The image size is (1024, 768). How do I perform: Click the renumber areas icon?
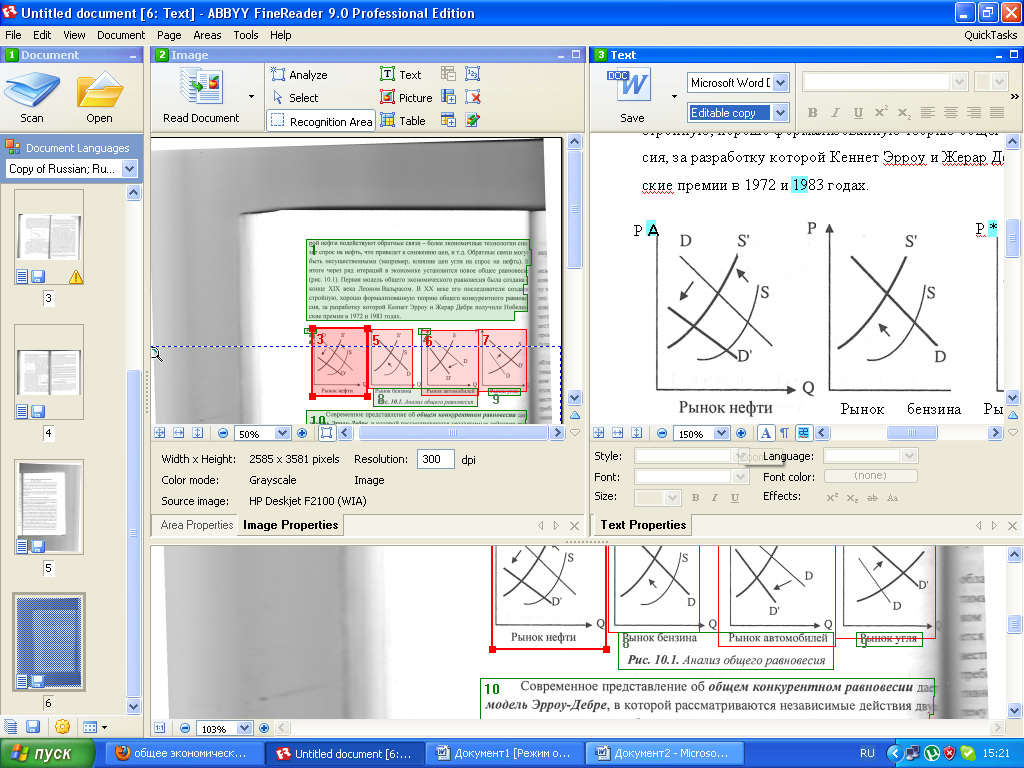473,74
